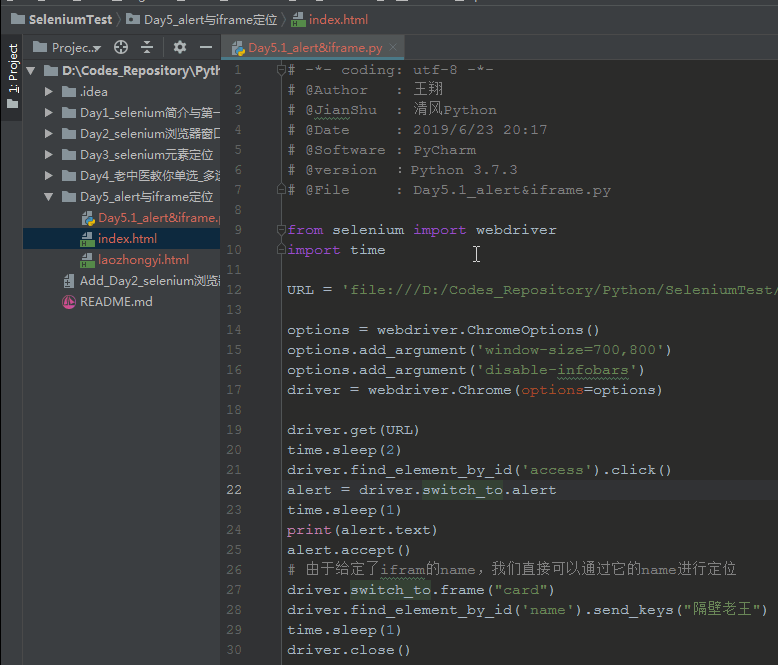Click line number 22 in gutter
Screen dimensions: 778x665
pyautogui.click(x=234, y=490)
